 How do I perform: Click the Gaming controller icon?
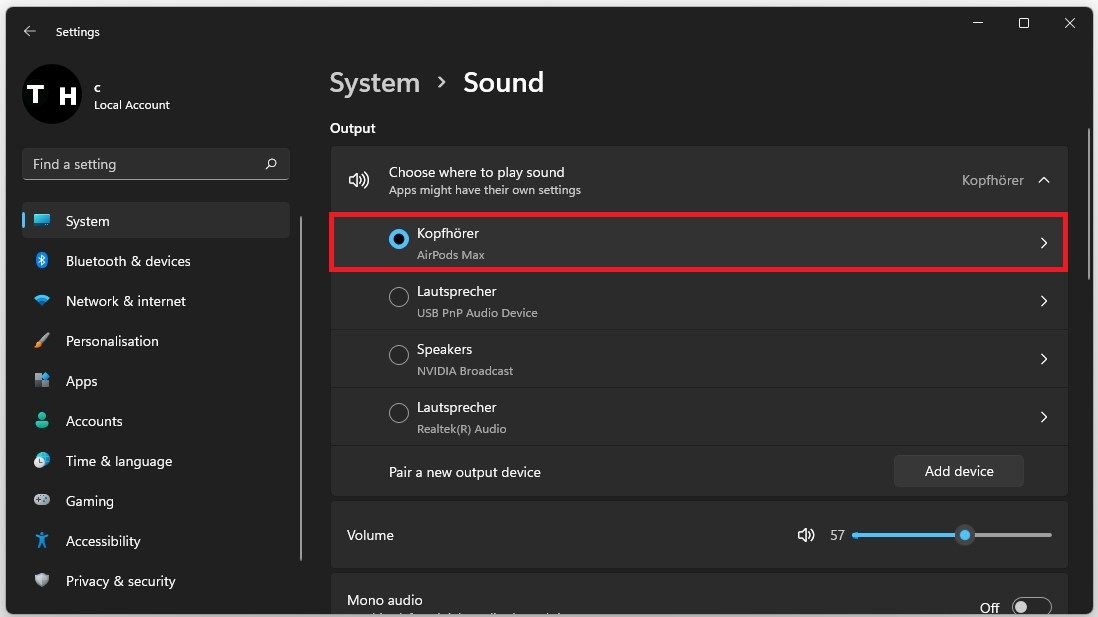click(x=42, y=501)
